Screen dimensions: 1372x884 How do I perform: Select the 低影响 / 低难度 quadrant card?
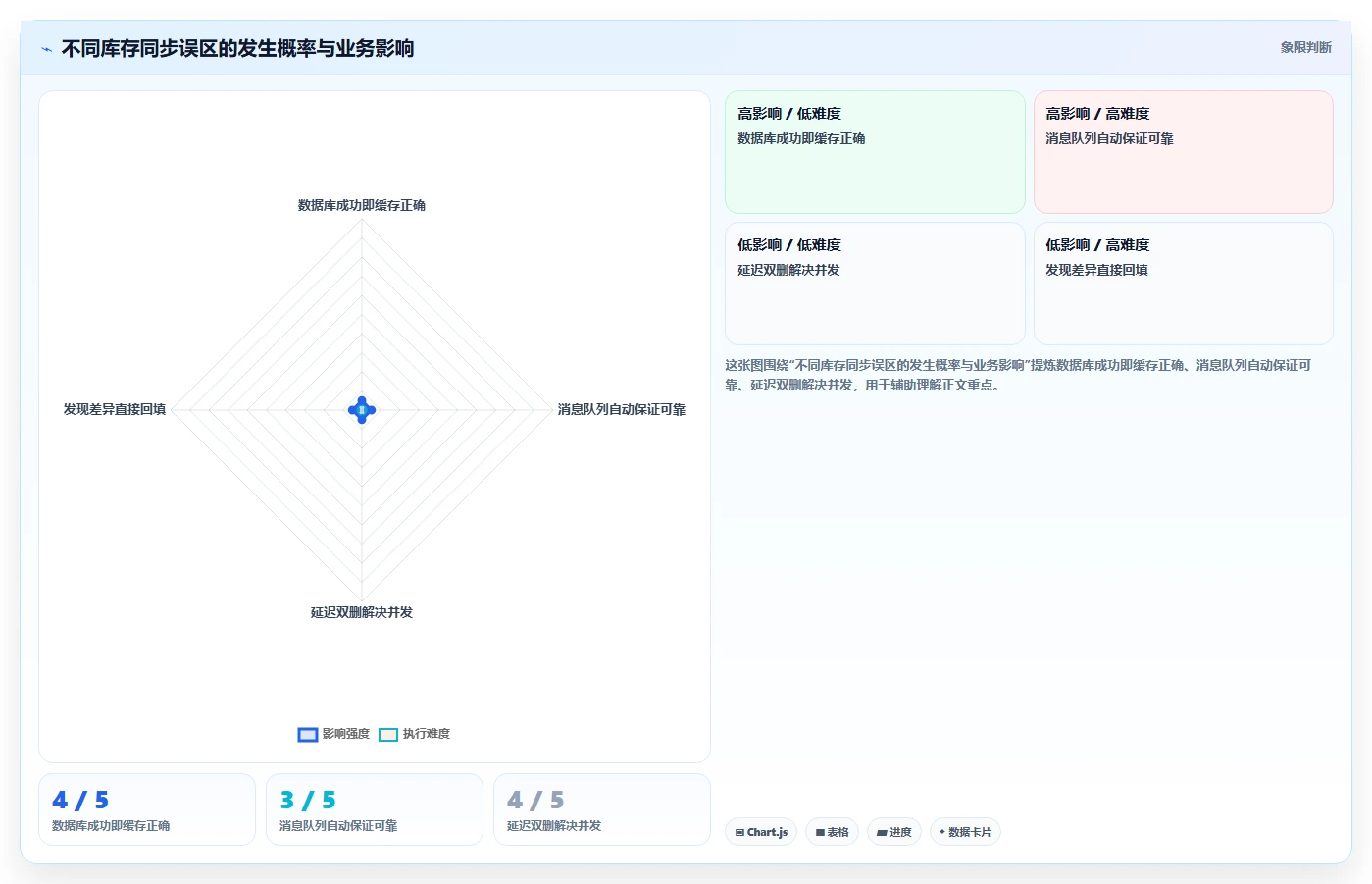[875, 284]
